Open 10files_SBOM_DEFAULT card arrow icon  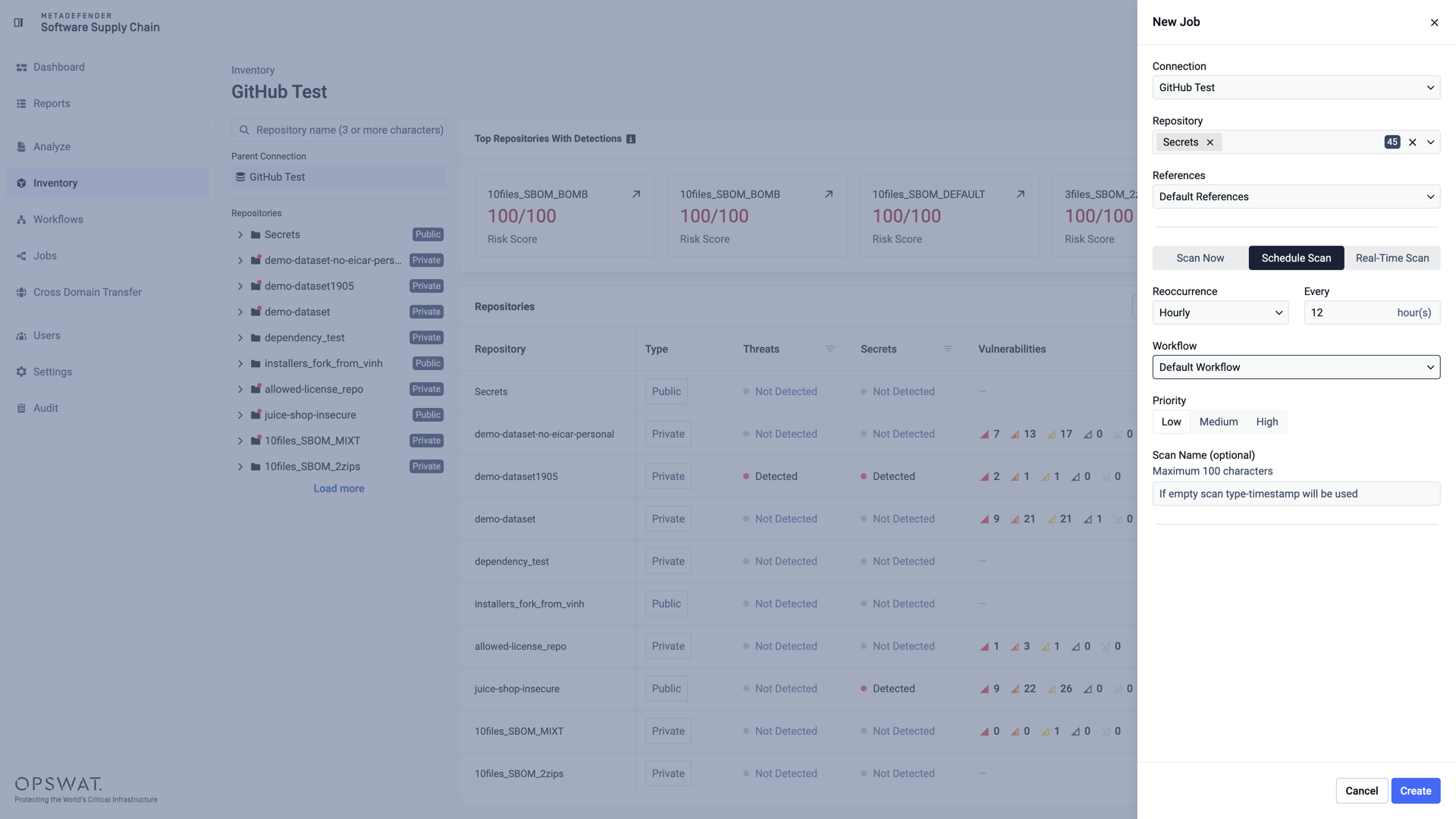coord(1021,194)
